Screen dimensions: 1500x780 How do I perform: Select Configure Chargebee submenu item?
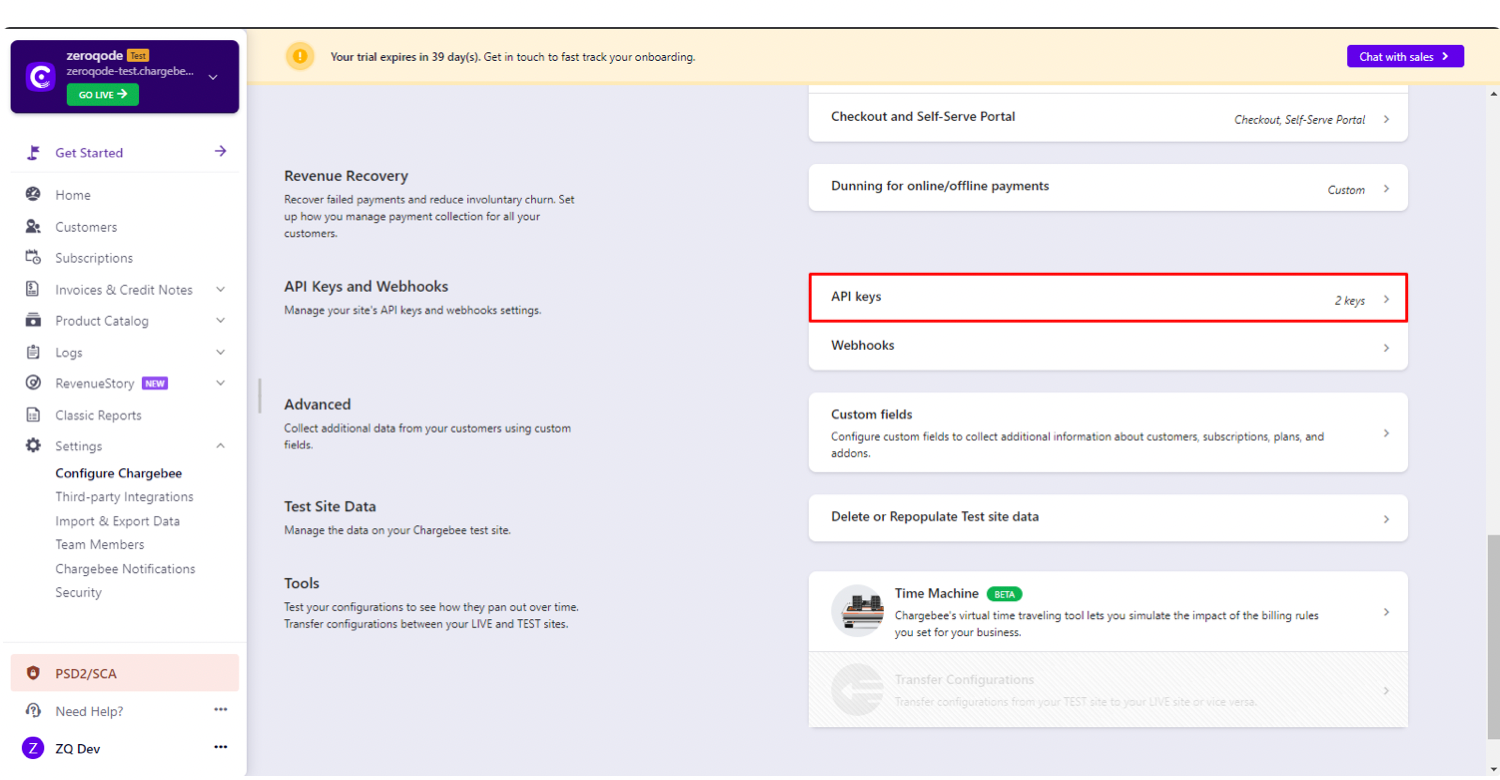tap(119, 474)
